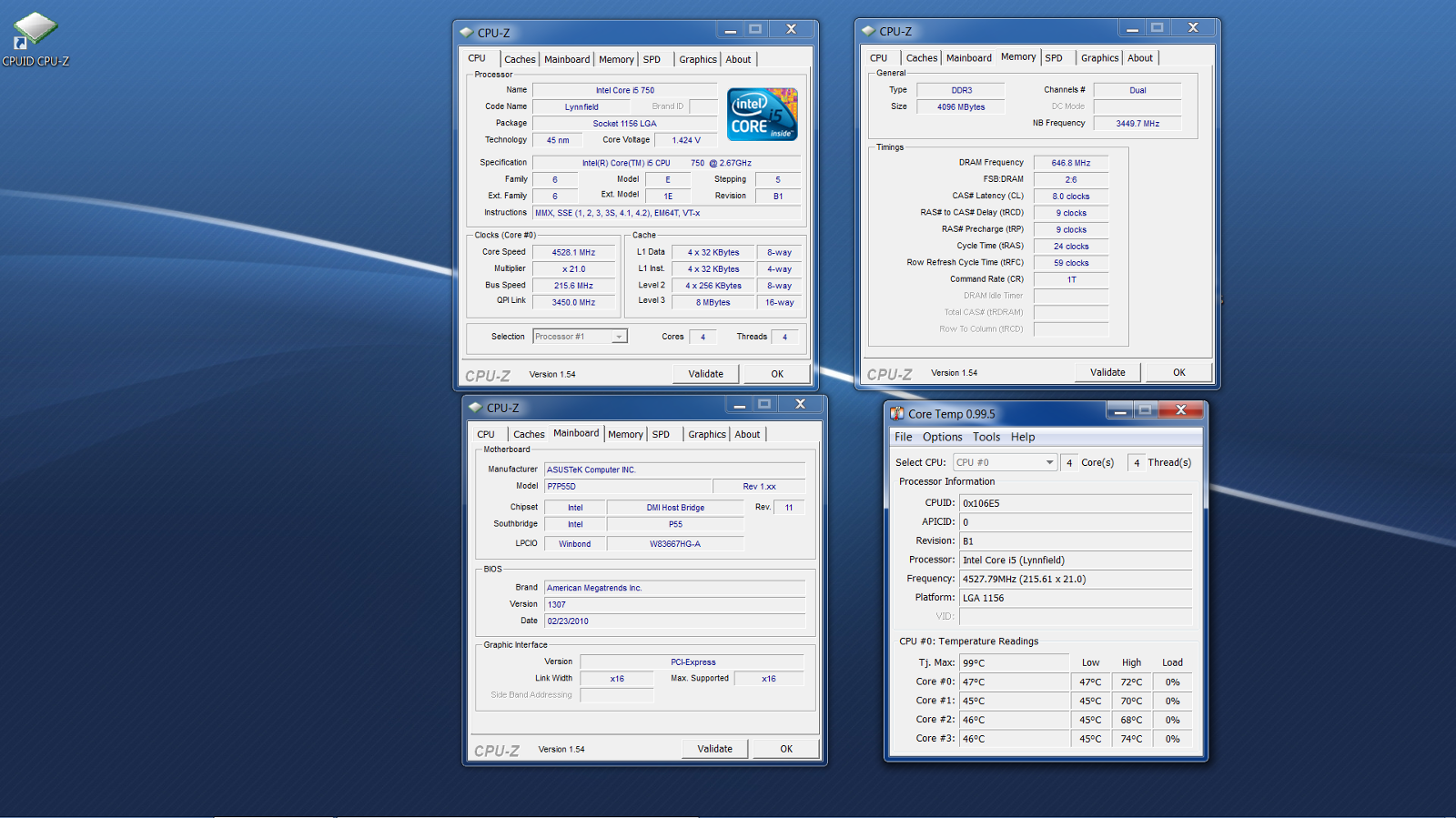Open About tab in CPU-Z CPU window
This screenshot has width=1456, height=818.
pyautogui.click(x=738, y=60)
